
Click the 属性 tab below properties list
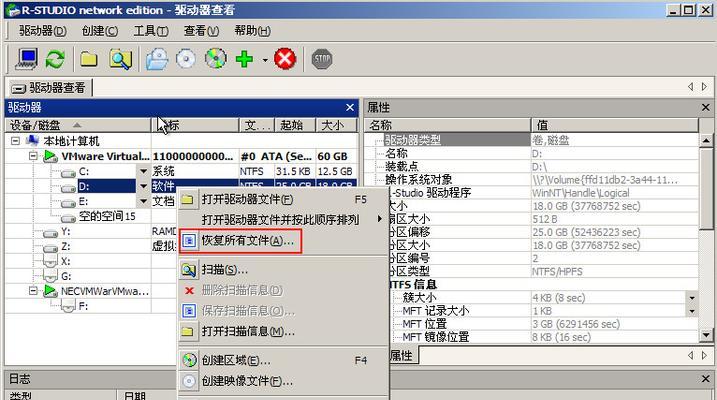pos(401,355)
